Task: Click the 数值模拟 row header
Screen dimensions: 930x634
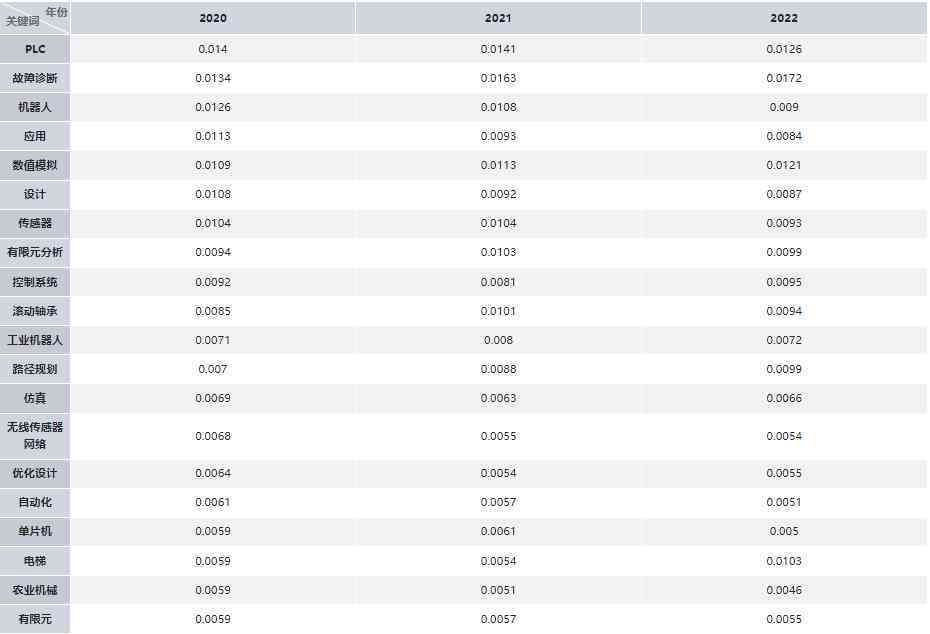Action: (x=35, y=165)
